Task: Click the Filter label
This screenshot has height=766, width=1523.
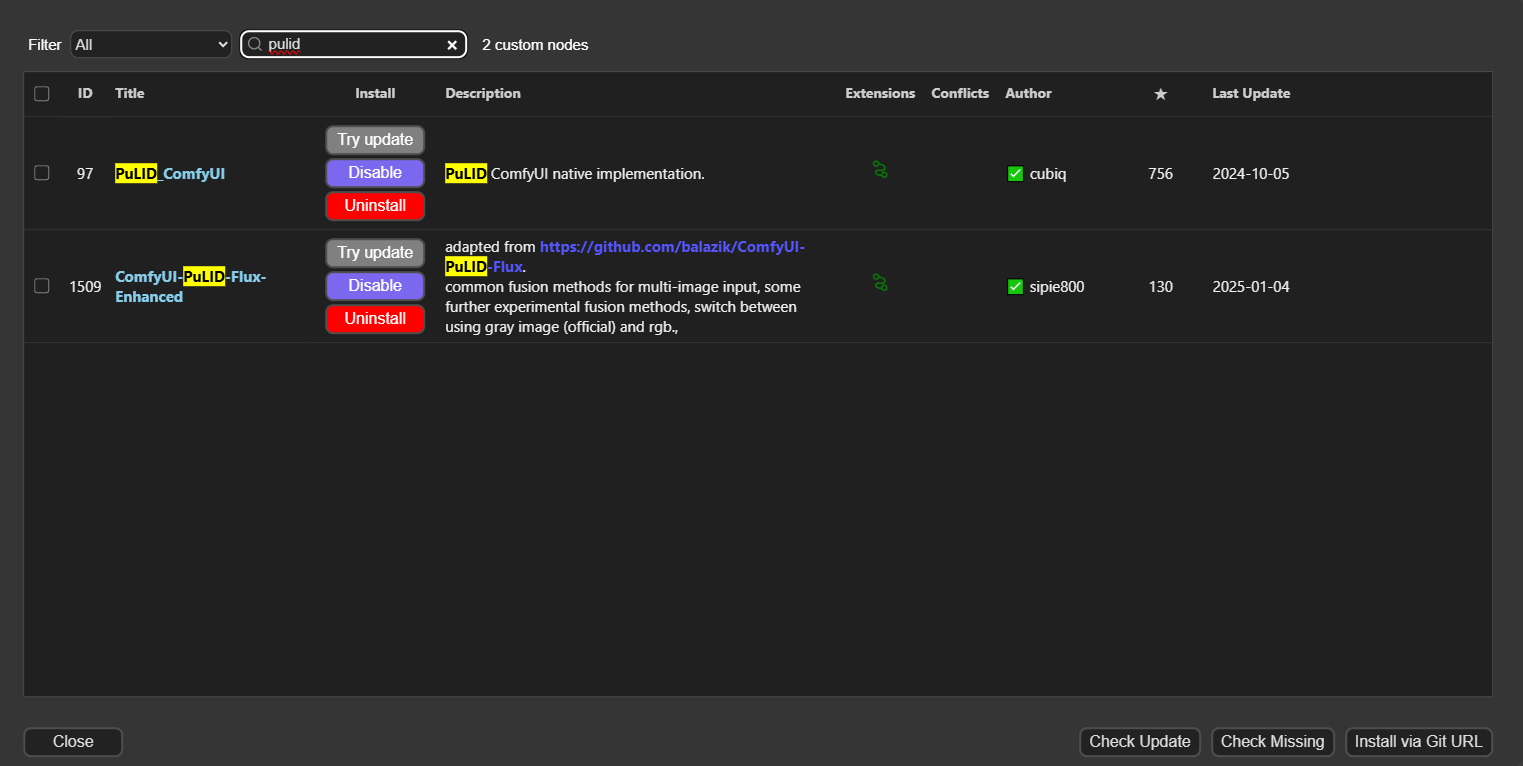Action: (x=45, y=45)
